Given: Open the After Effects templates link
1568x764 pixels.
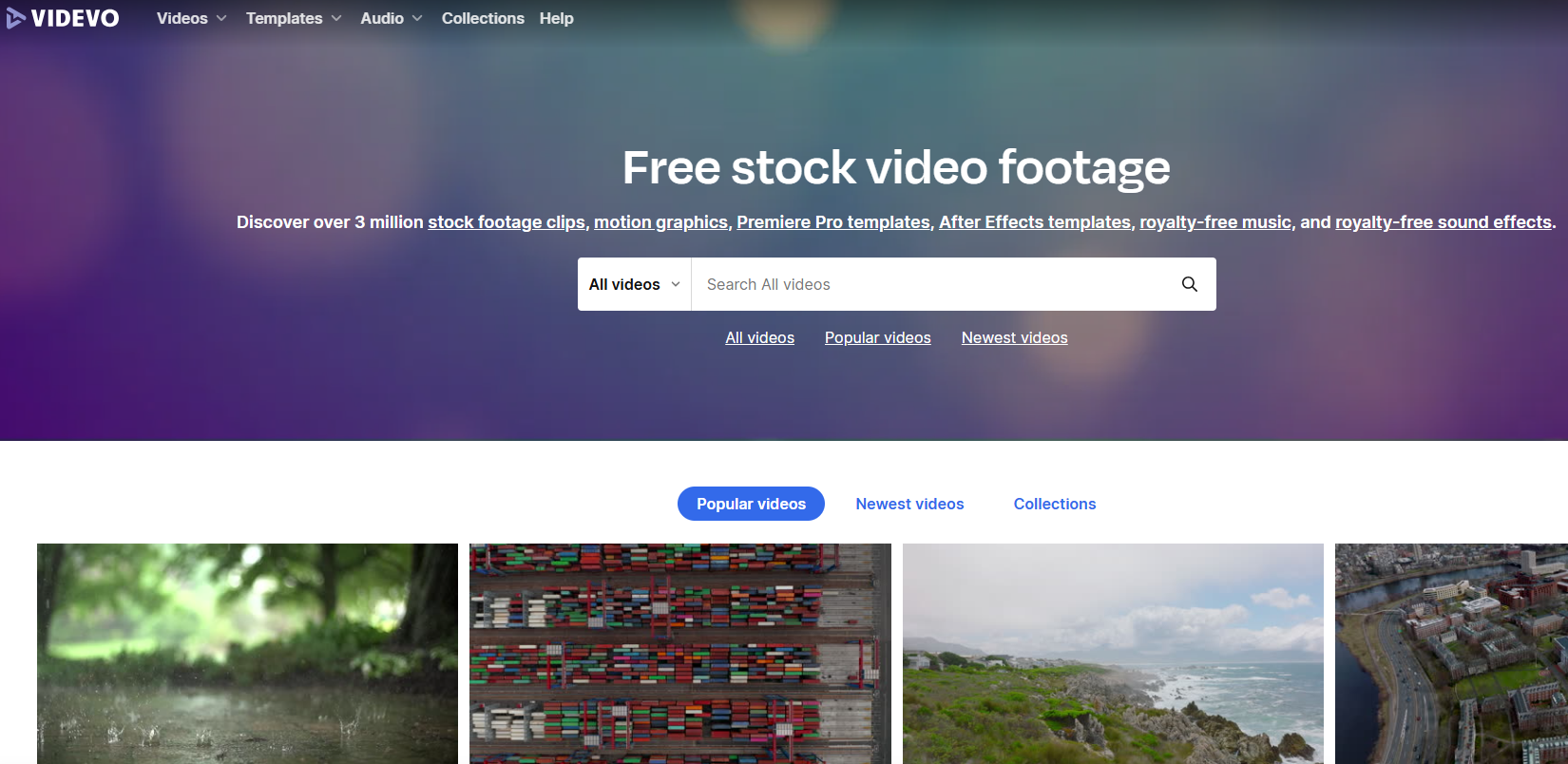Looking at the screenshot, I should coord(1035,222).
